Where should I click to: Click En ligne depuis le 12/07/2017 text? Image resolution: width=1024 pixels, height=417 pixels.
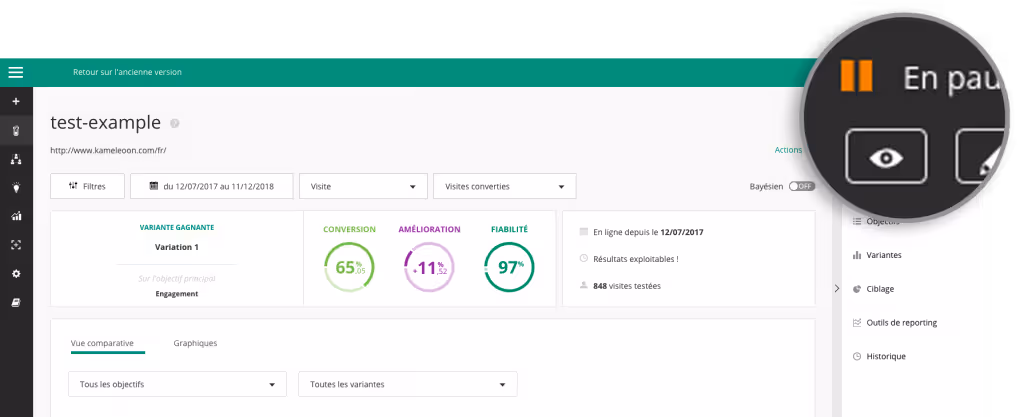pyautogui.click(x=648, y=232)
